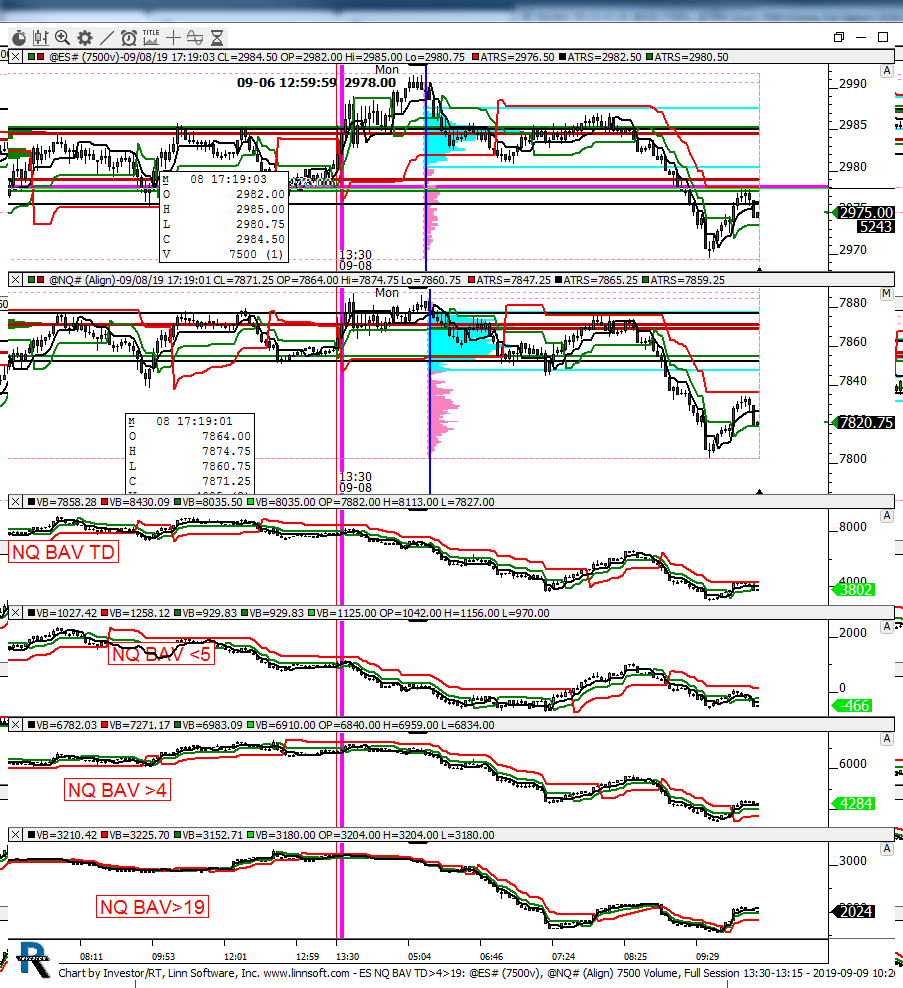Viewport: 903px width, 988px height.
Task: Close the pane with VB=6782.03 legend
Action: (15, 725)
